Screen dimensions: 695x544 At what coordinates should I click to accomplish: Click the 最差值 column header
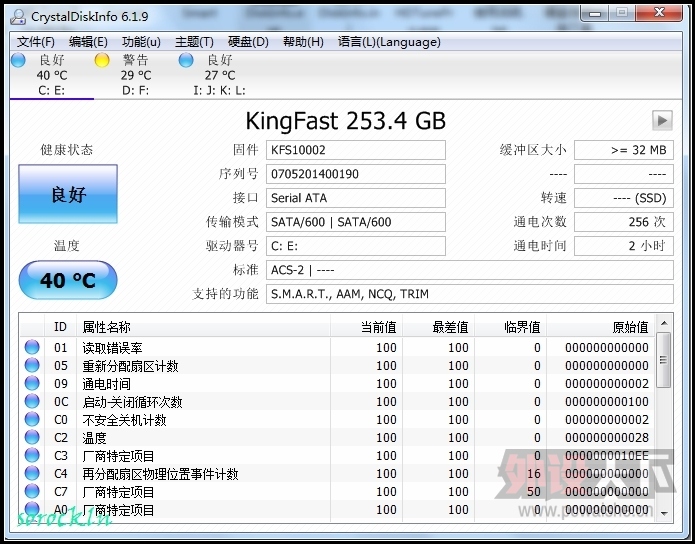point(438,327)
